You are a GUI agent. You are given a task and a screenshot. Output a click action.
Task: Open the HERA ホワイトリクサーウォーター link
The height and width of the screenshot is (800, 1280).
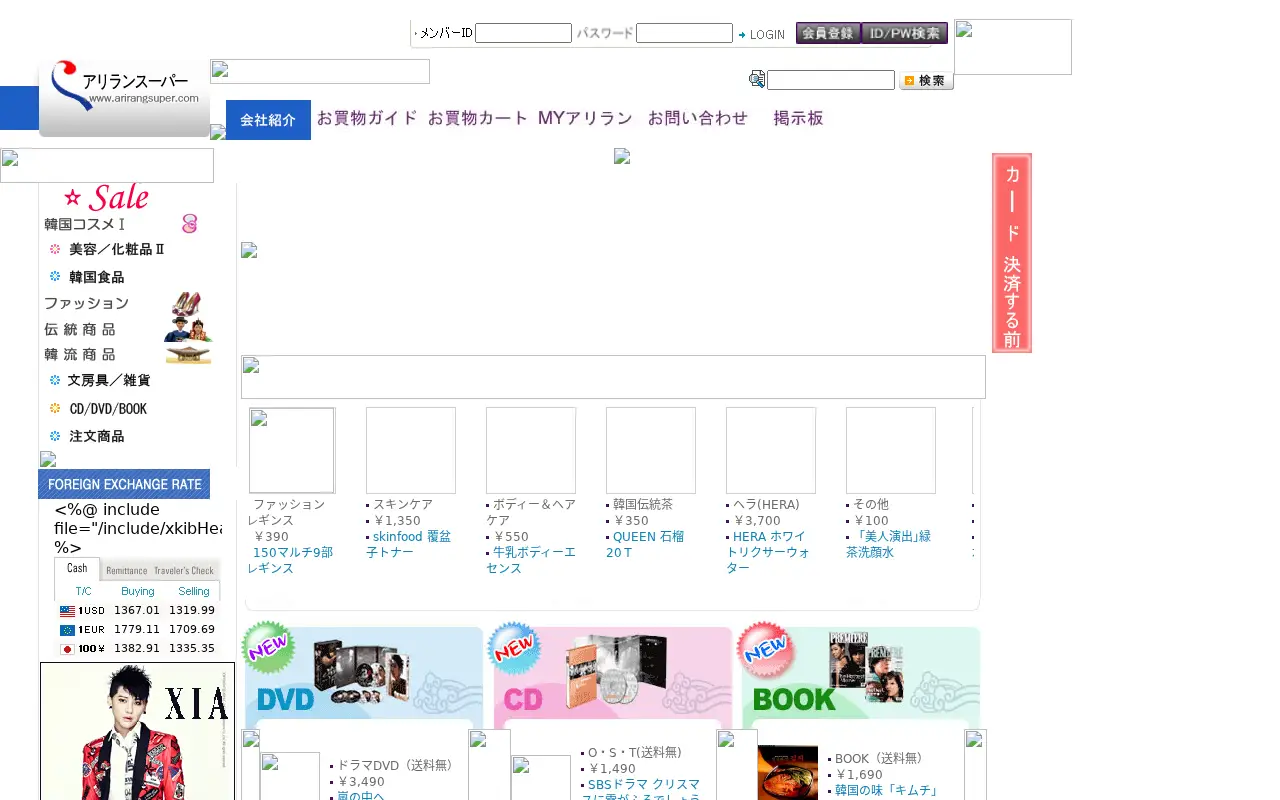[767, 552]
